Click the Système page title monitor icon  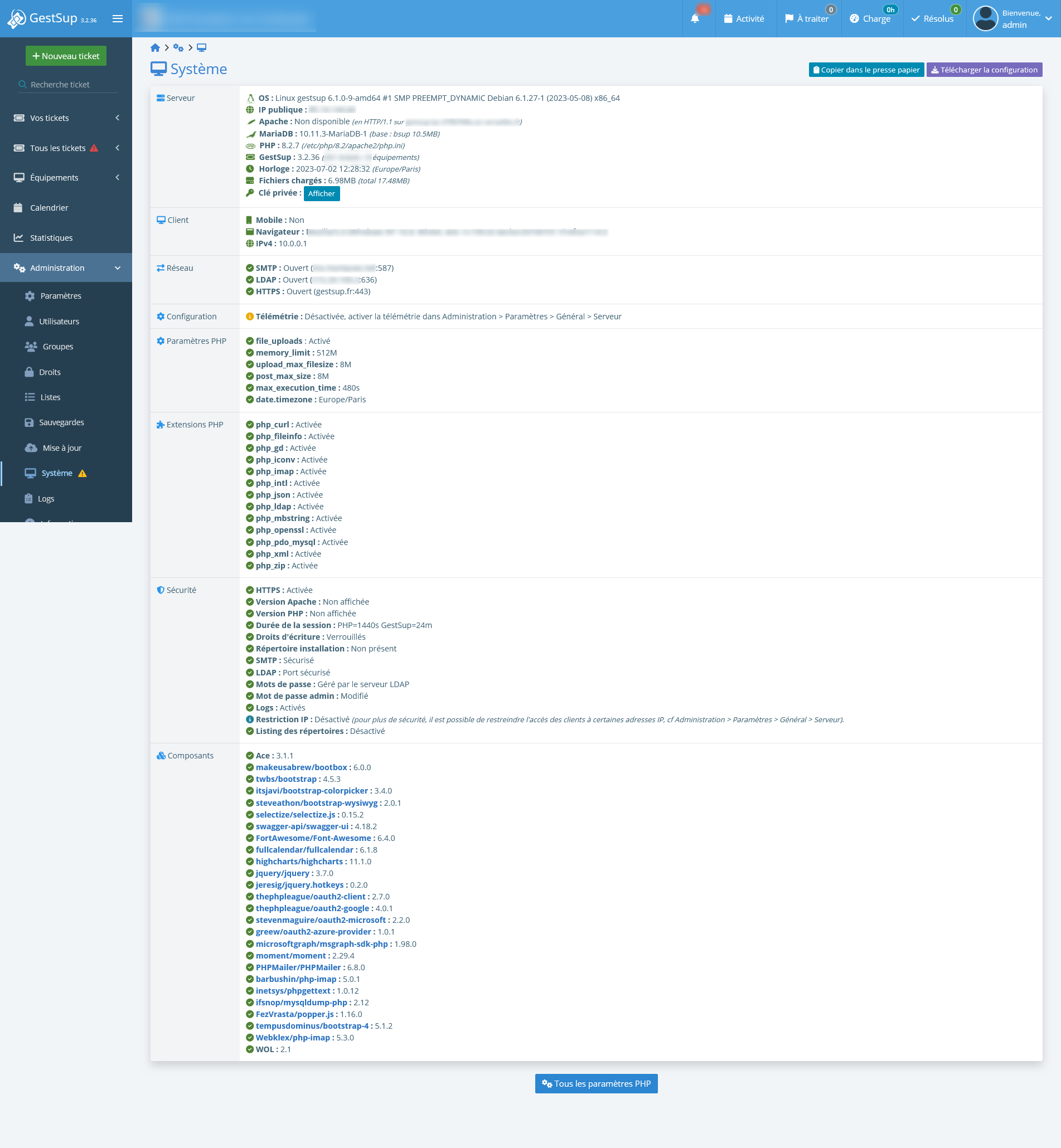[158, 69]
